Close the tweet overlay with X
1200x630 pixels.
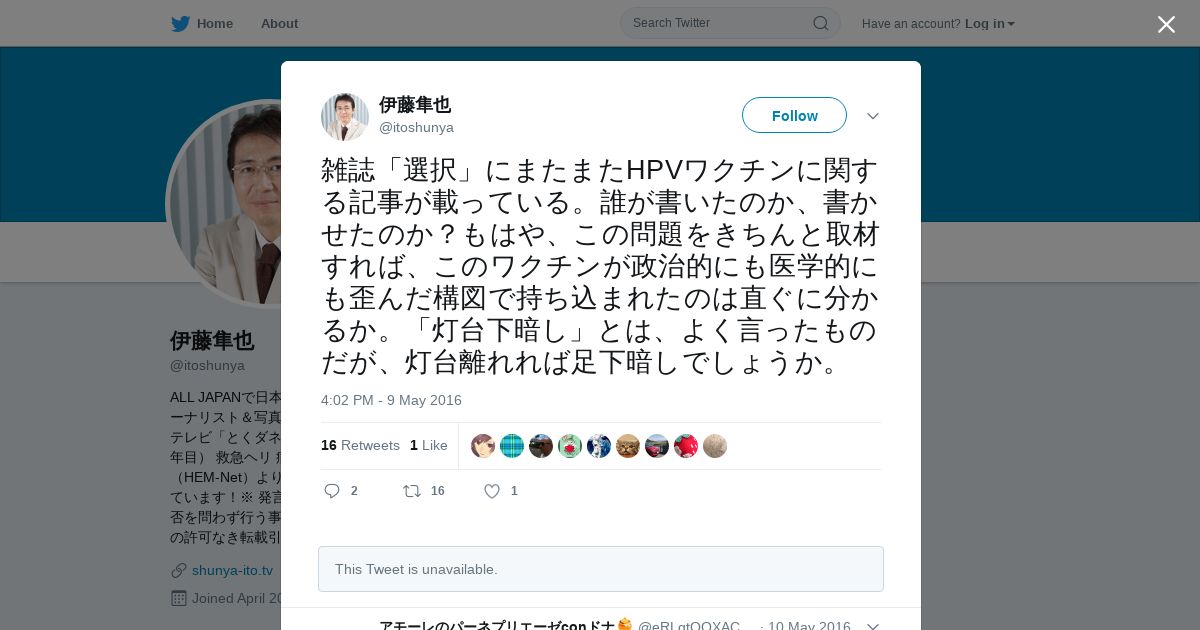pos(1166,24)
